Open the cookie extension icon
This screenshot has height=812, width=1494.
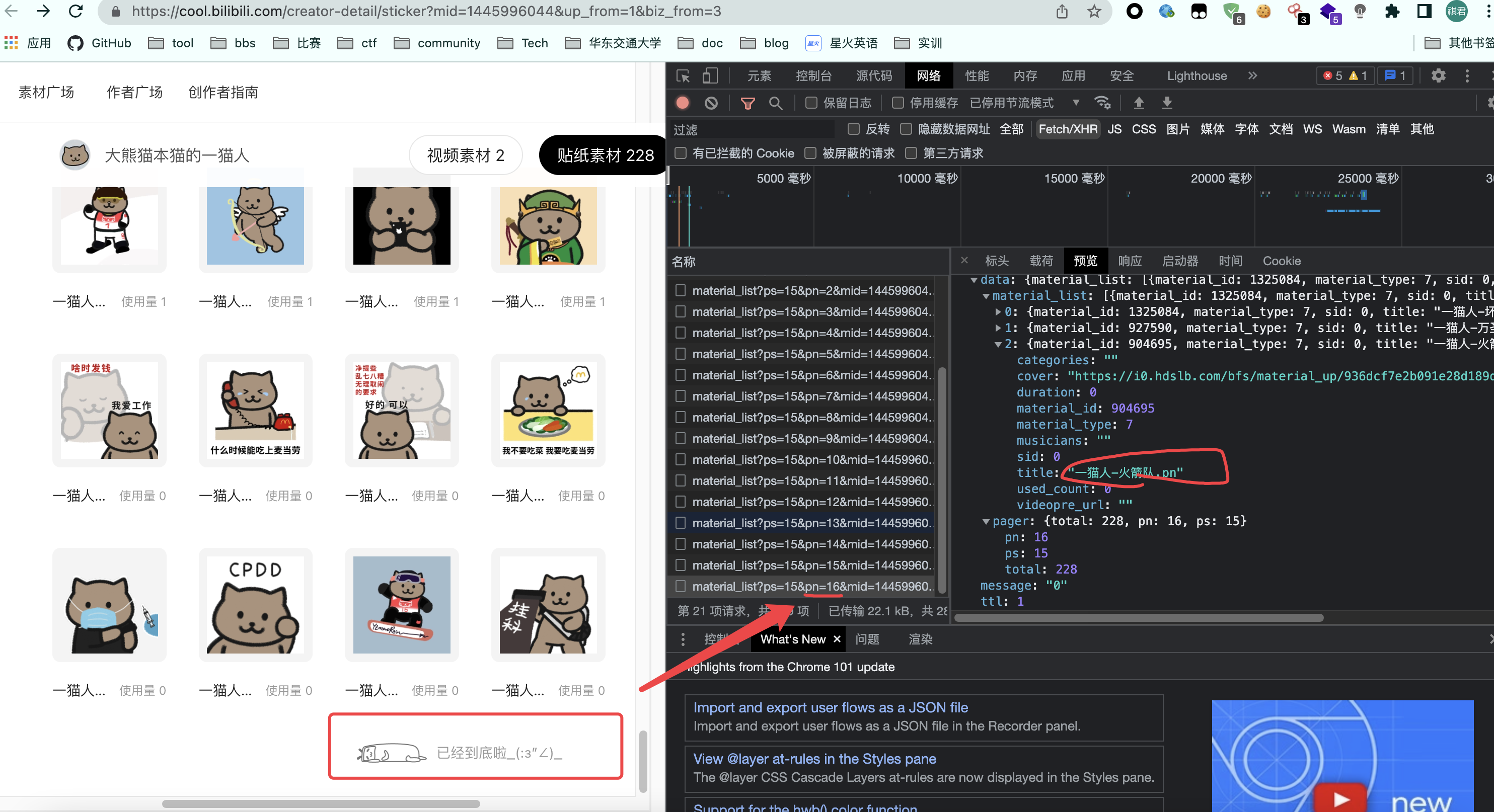(x=1263, y=11)
